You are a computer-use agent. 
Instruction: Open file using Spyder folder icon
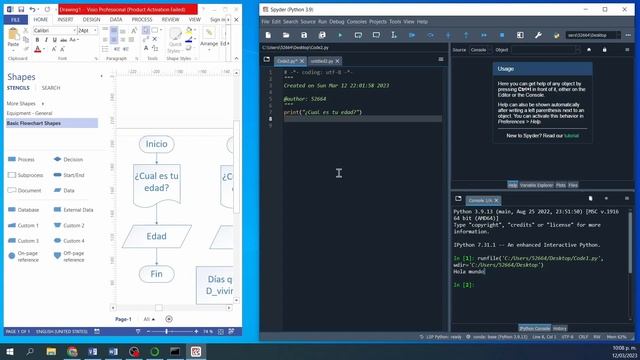(286, 36)
